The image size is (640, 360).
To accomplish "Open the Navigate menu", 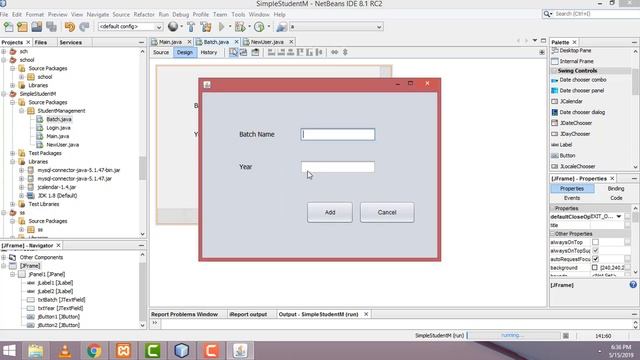I will click(98, 14).
